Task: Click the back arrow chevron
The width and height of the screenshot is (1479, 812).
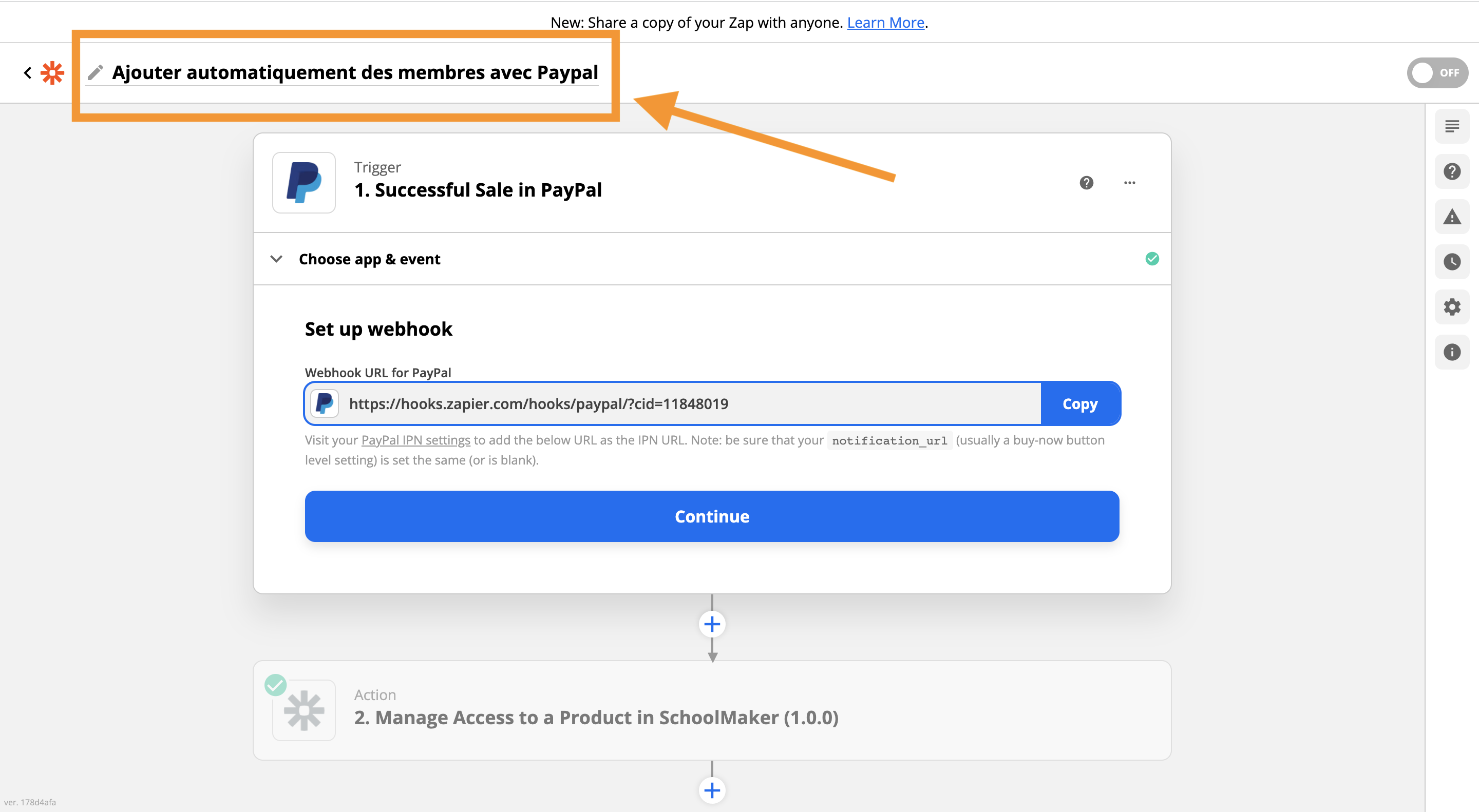Action: 27,73
